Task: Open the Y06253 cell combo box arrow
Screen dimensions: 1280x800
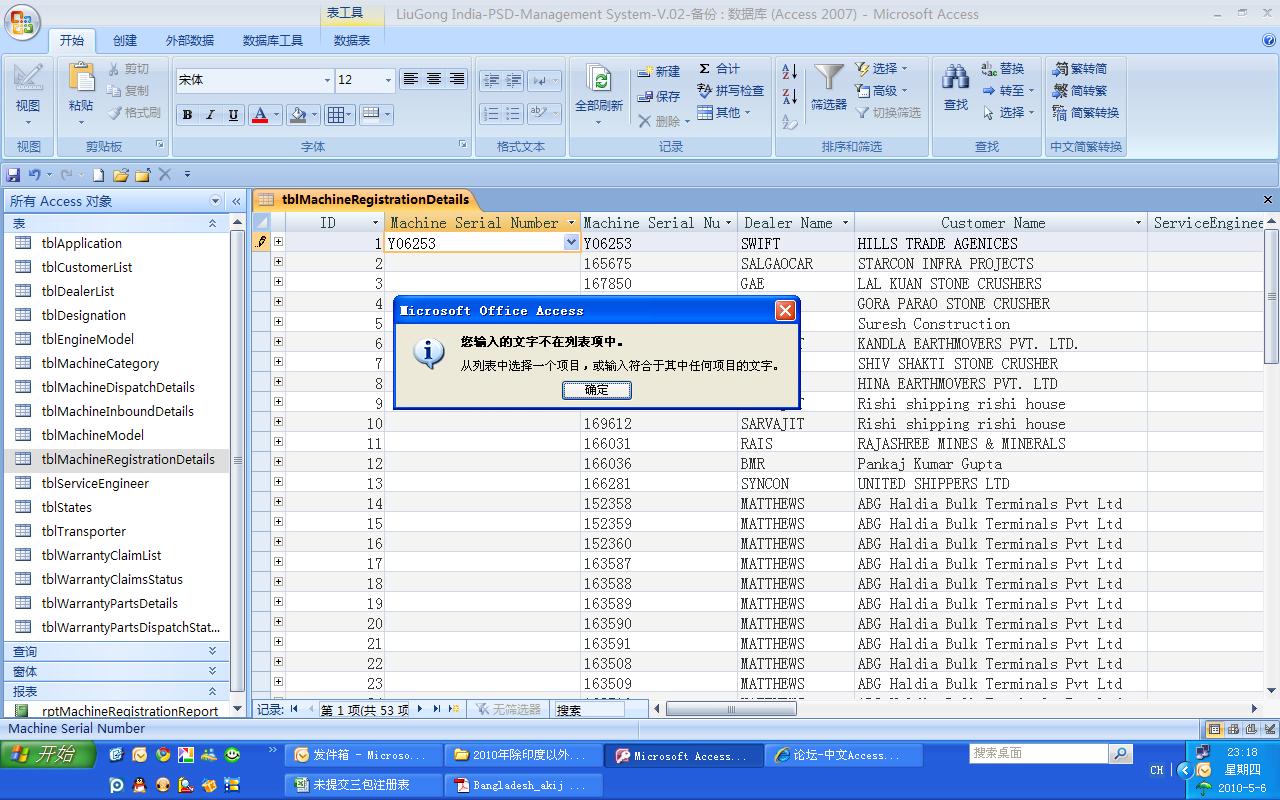Action: coord(571,243)
